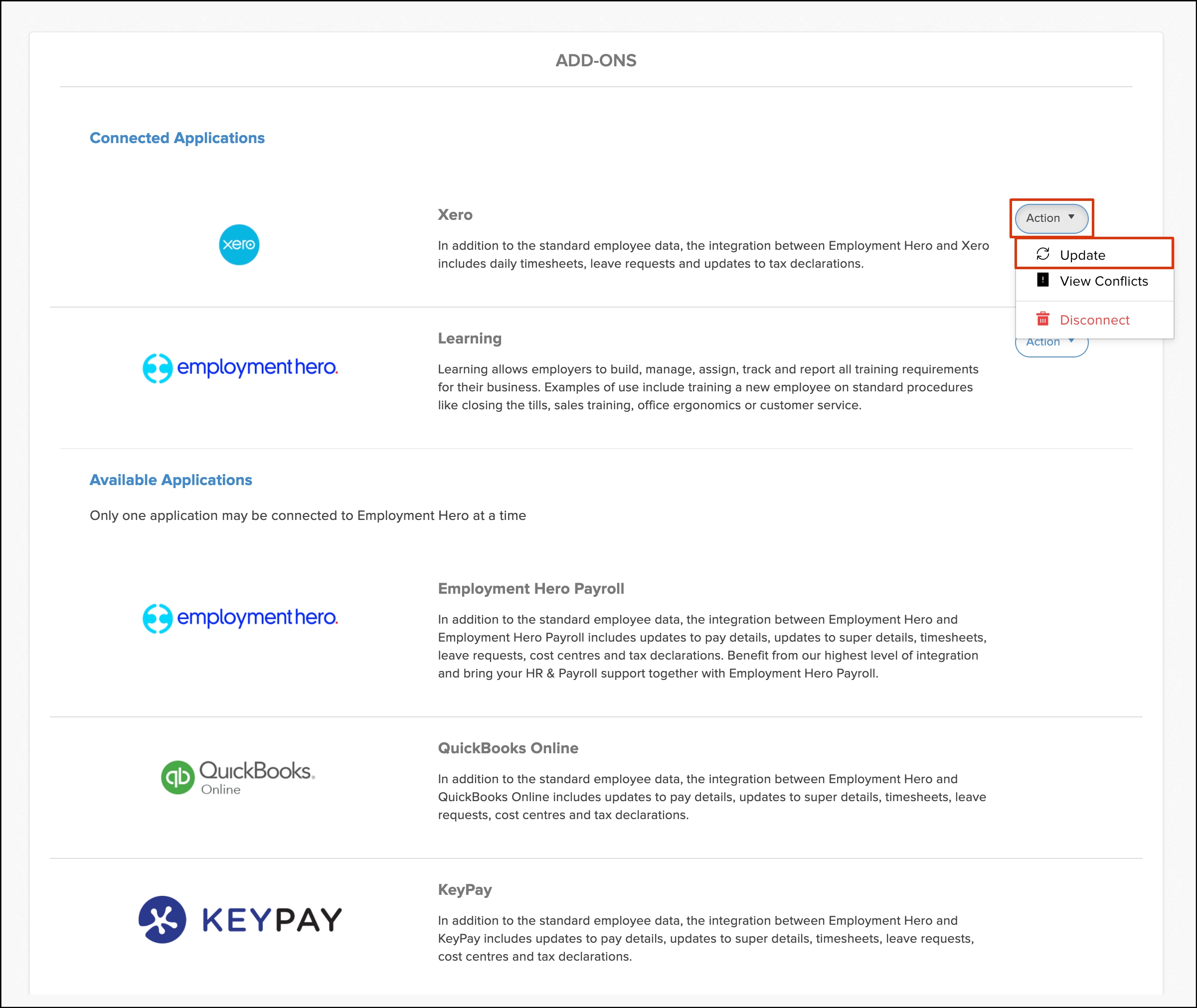
Task: Click the Xero logo icon
Action: pyautogui.click(x=239, y=245)
